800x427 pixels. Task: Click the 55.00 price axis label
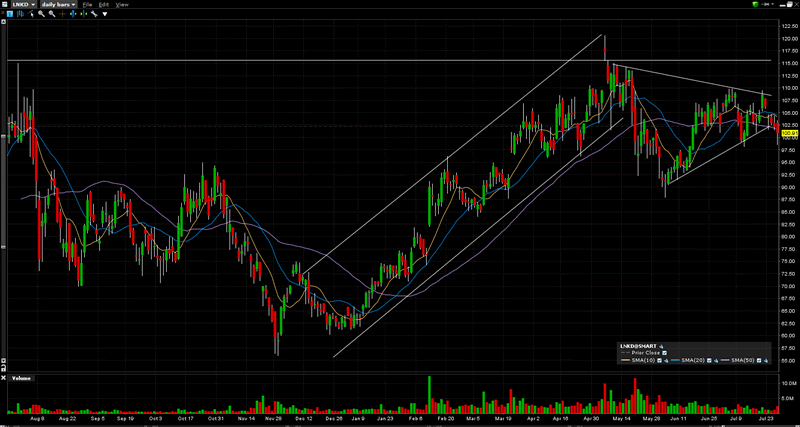[789, 361]
